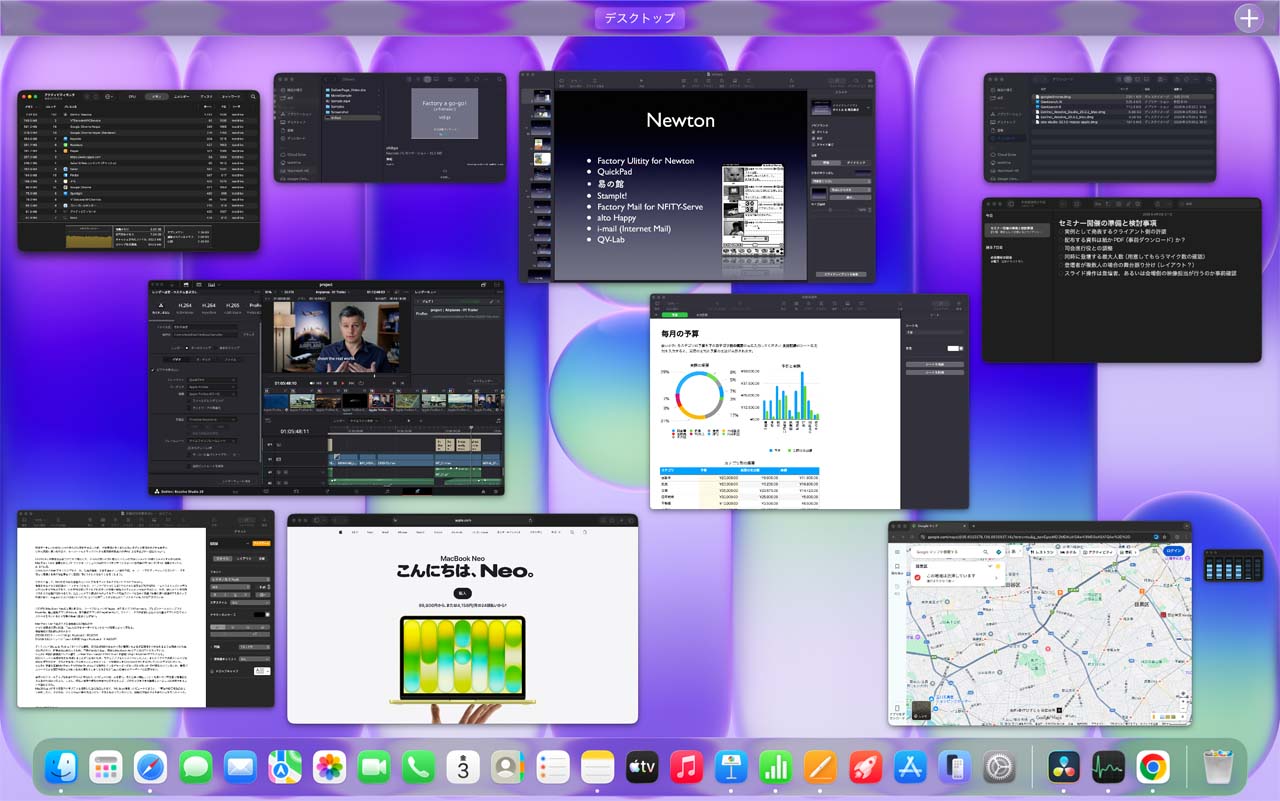This screenshot has height=801, width=1280.
Task: Open the Notes app in the Dock
Action: point(597,768)
